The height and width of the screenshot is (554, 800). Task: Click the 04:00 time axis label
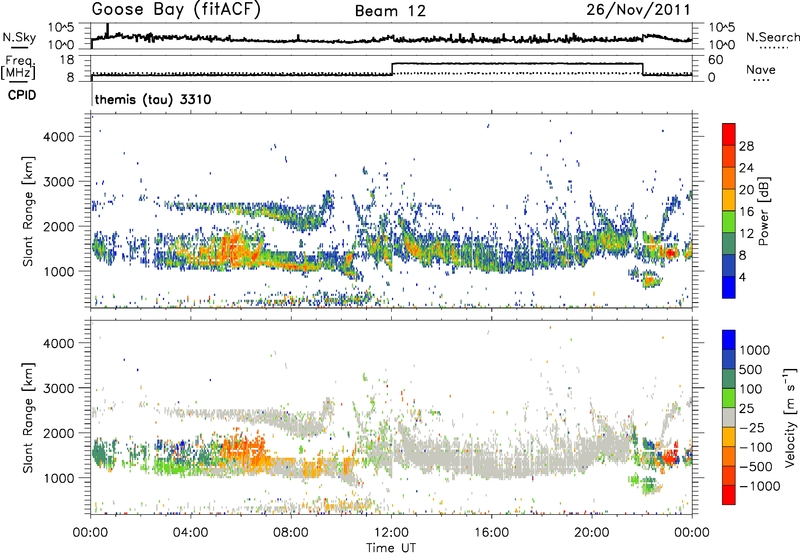click(191, 533)
